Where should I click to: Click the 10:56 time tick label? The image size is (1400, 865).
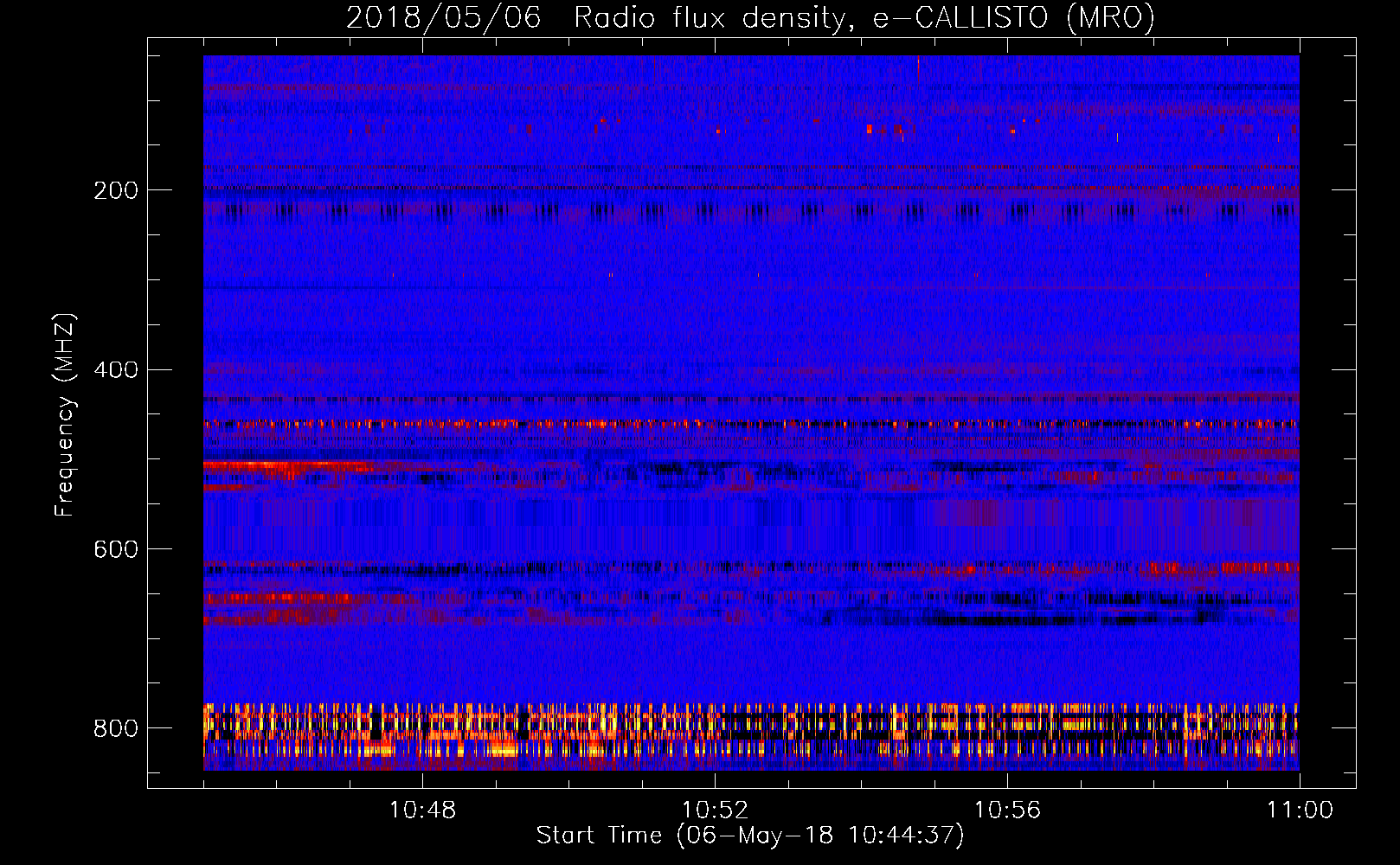tap(1007, 810)
